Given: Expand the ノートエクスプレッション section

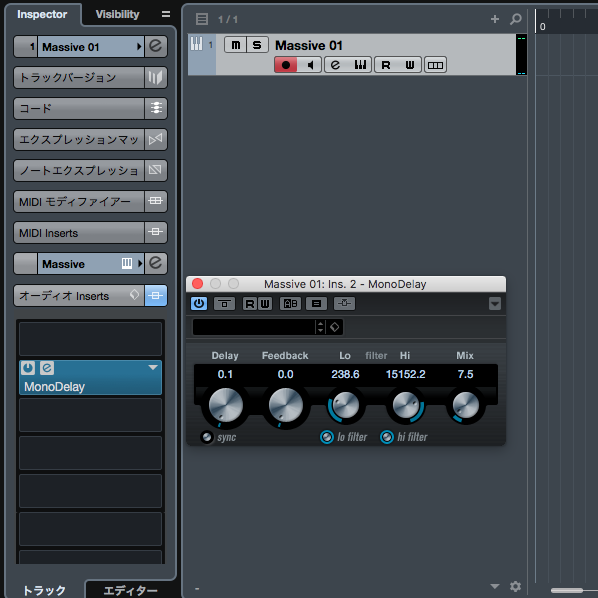Looking at the screenshot, I should (79, 170).
